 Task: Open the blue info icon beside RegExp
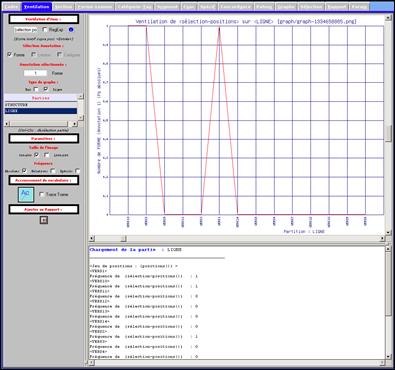click(x=71, y=30)
